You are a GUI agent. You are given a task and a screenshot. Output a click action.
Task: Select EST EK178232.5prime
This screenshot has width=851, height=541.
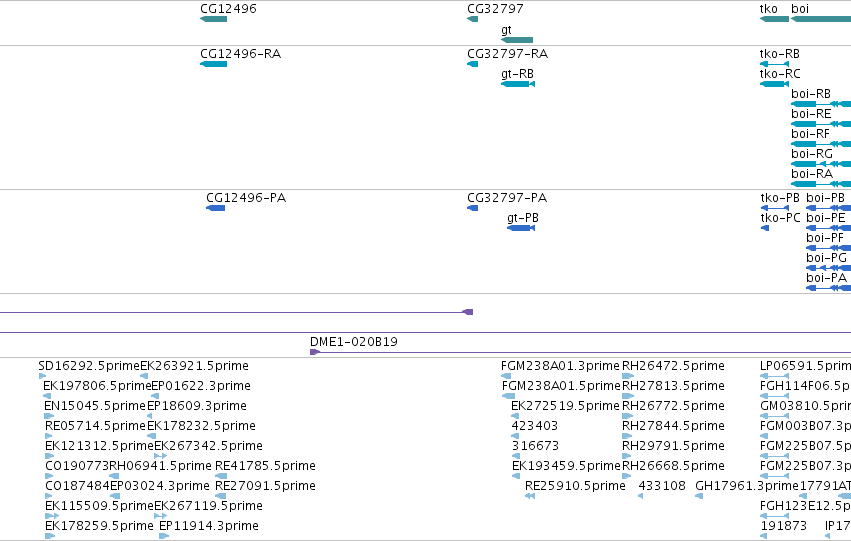(x=201, y=427)
